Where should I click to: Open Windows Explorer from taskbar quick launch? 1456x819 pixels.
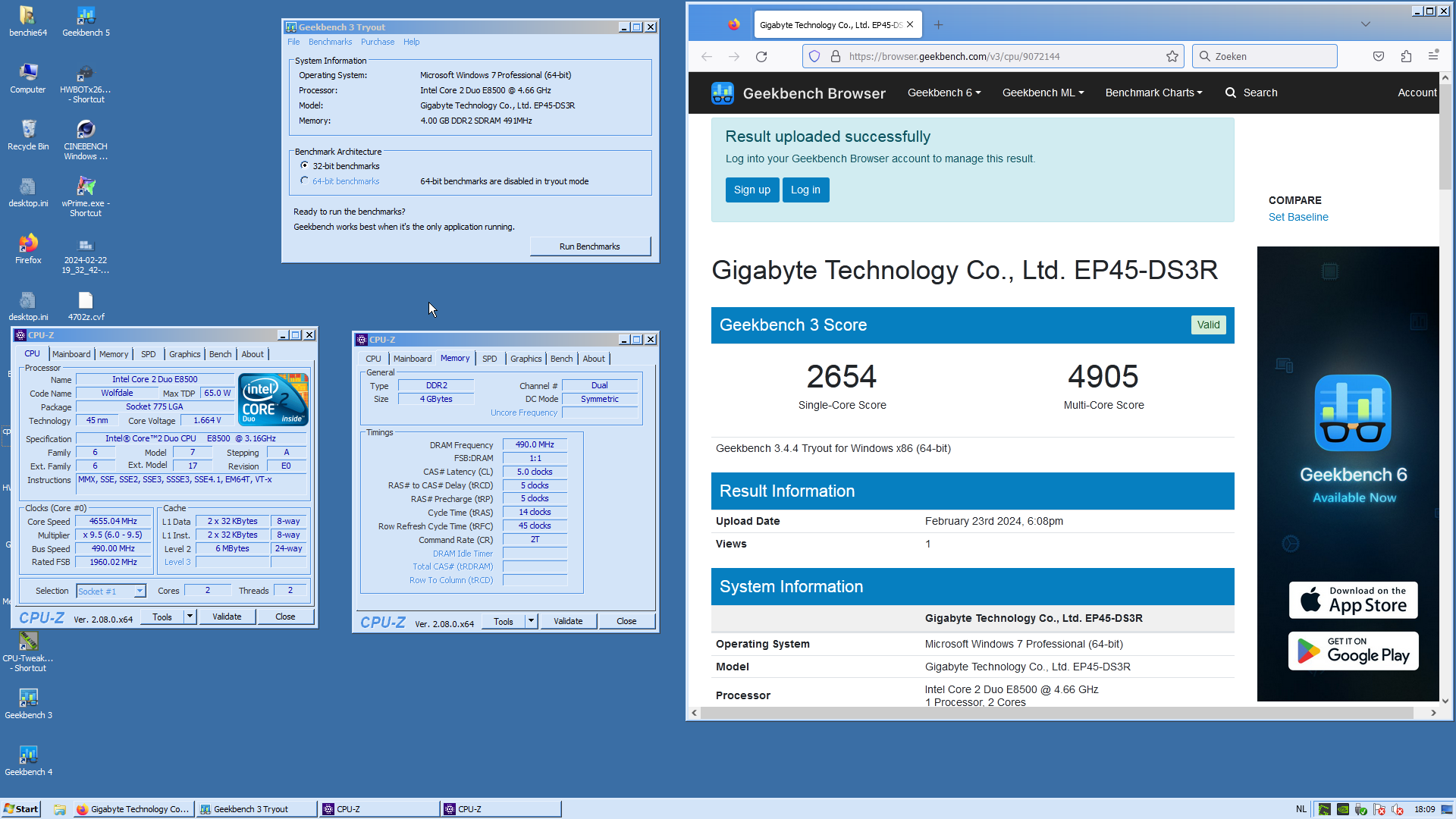(x=60, y=809)
